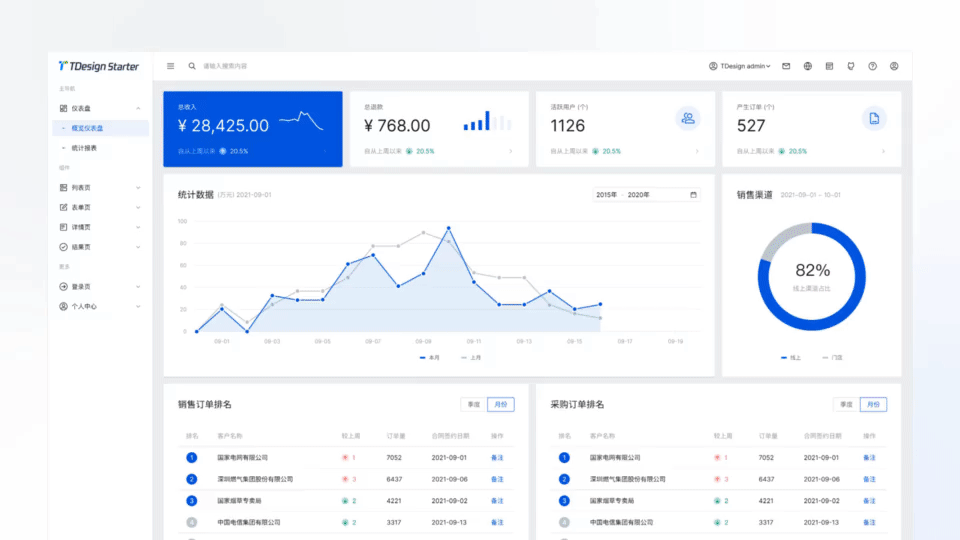This screenshot has height=540, width=960.
Task: Click the bar chart graphic on ¥768.00 card
Action: point(487,121)
